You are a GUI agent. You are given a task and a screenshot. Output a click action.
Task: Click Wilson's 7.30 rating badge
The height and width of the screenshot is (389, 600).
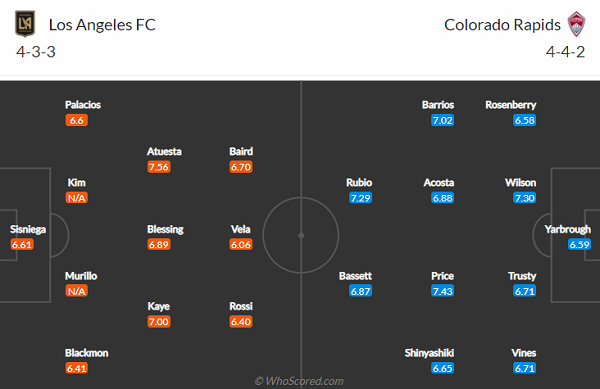click(525, 198)
